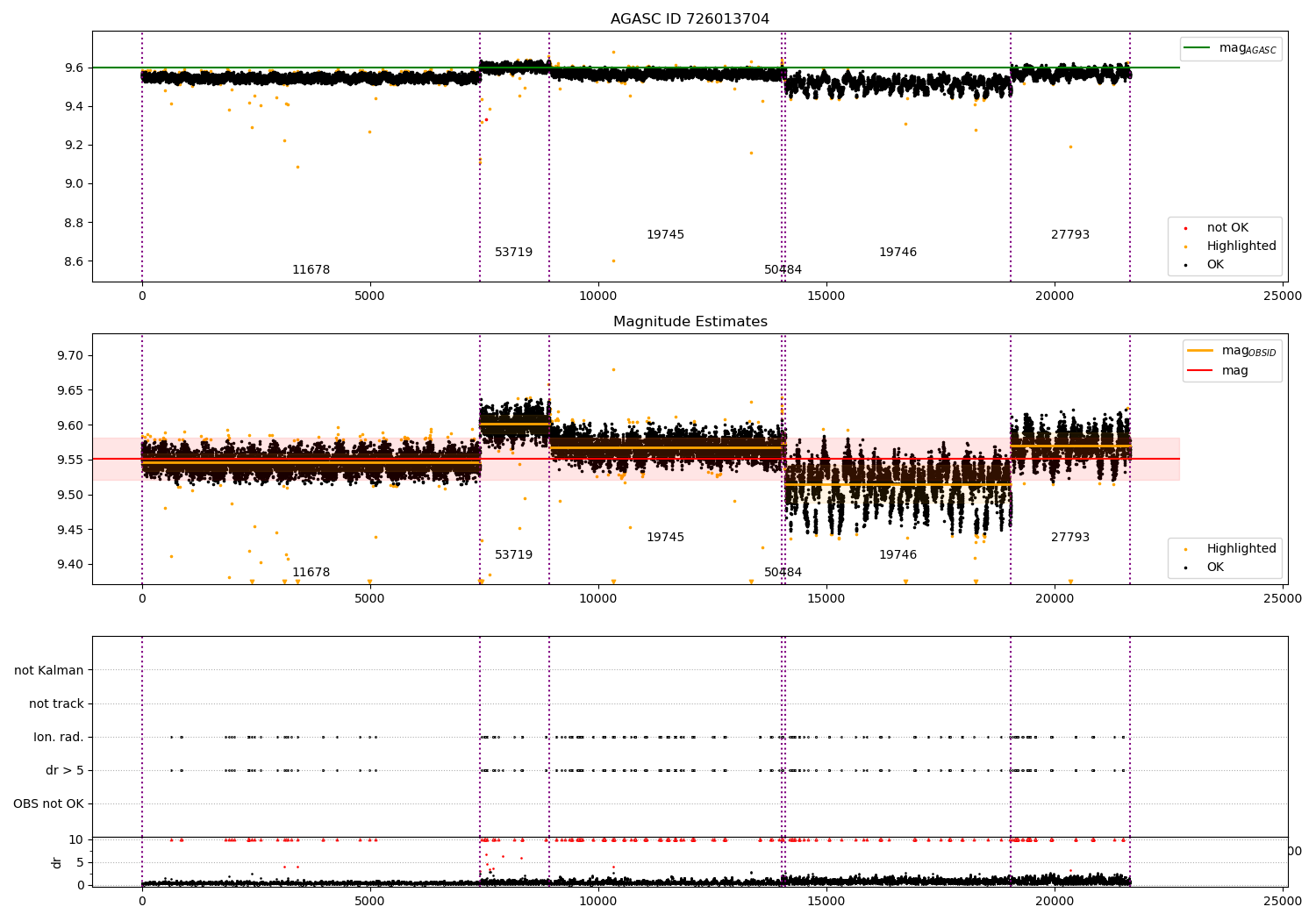Click 'OK' entry in the middle plot legend

[x=1215, y=567]
